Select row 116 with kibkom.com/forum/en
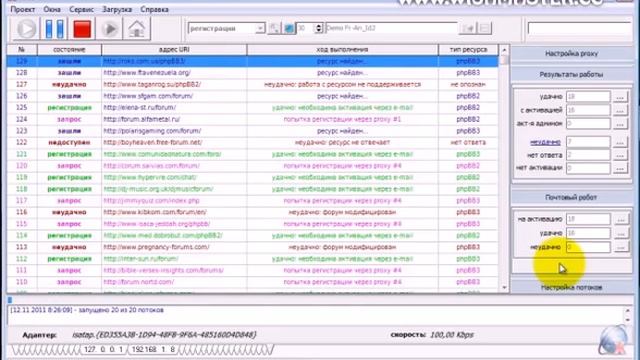640x360 pixels. (x=252, y=212)
